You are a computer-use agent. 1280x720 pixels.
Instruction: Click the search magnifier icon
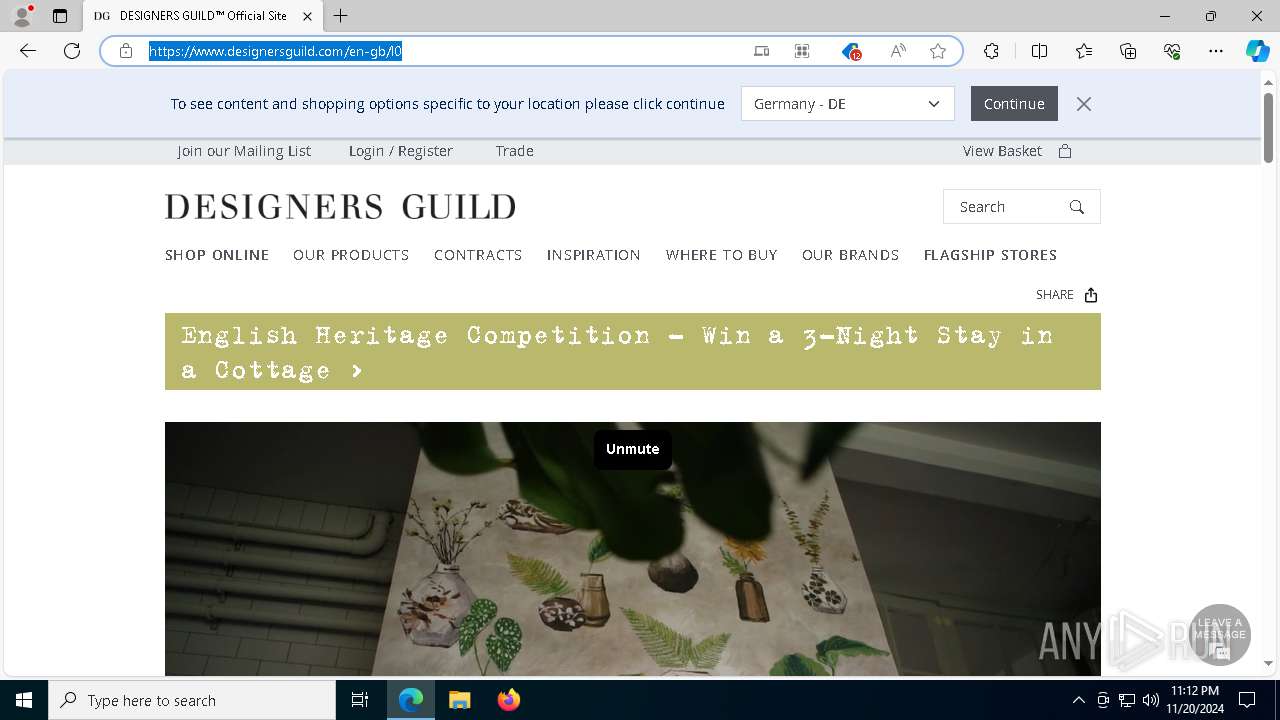click(1077, 207)
